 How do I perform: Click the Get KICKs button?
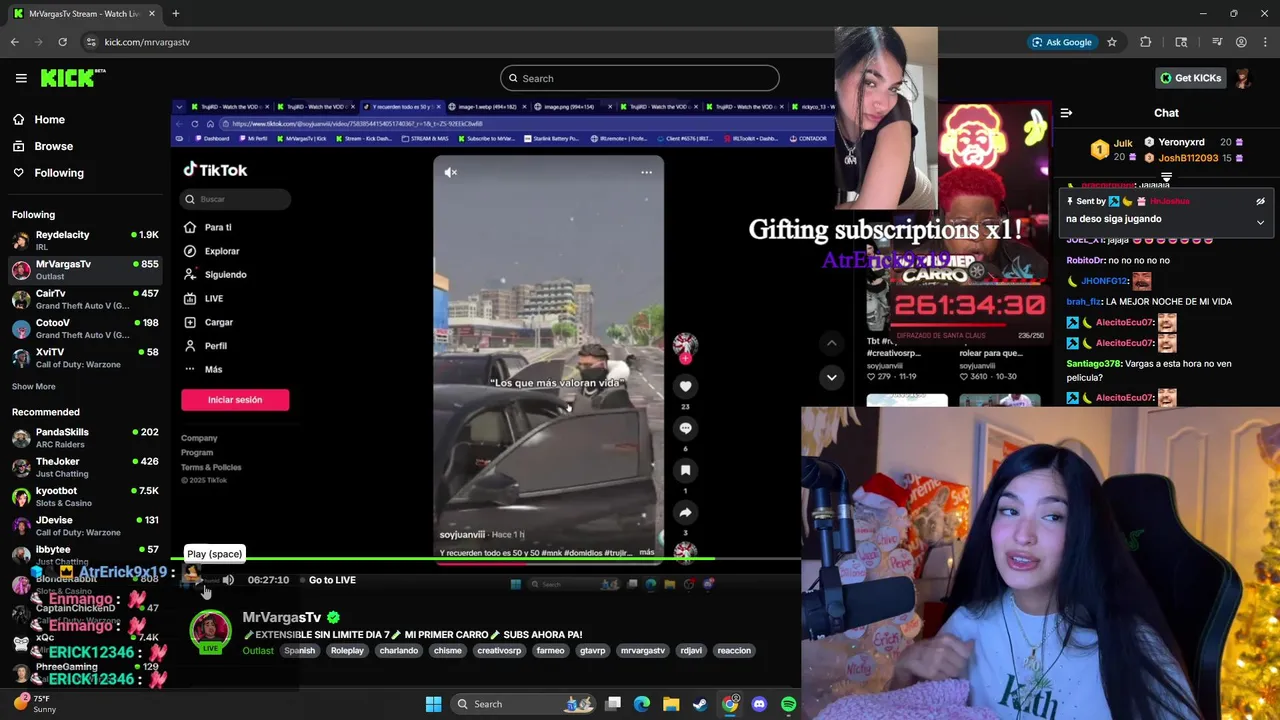[1190, 78]
